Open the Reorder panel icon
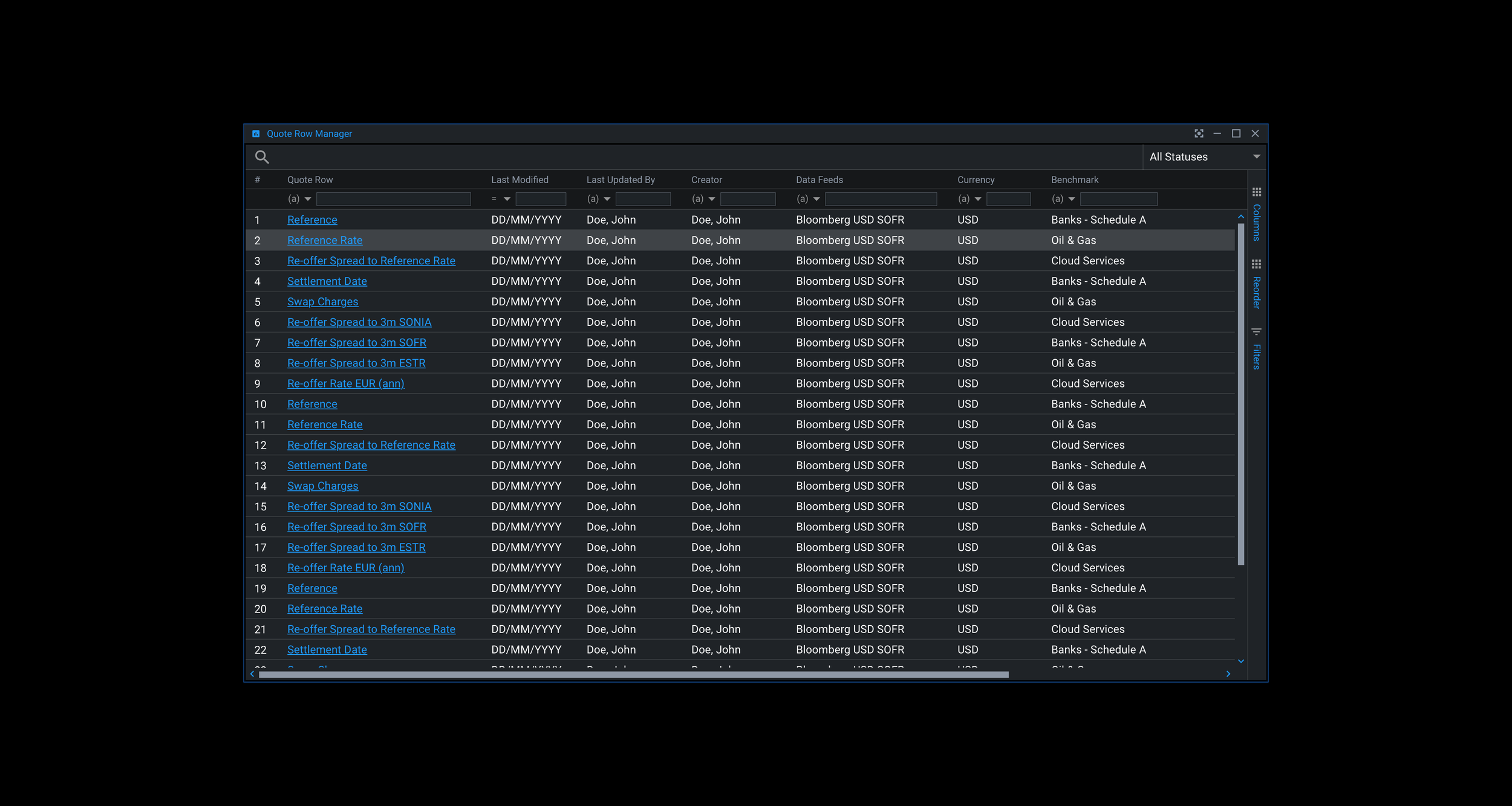 pos(1257,264)
